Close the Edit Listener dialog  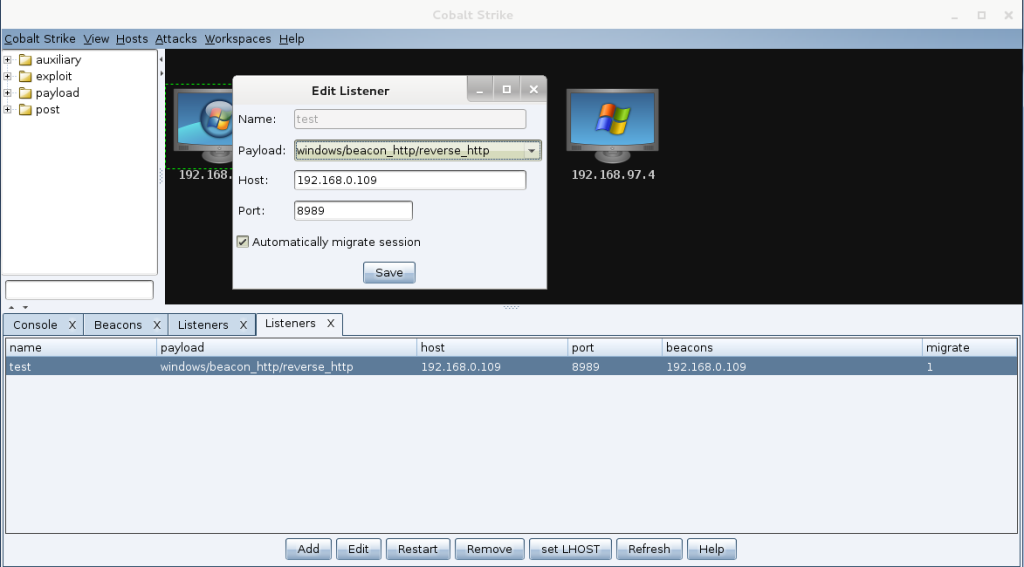coord(534,89)
